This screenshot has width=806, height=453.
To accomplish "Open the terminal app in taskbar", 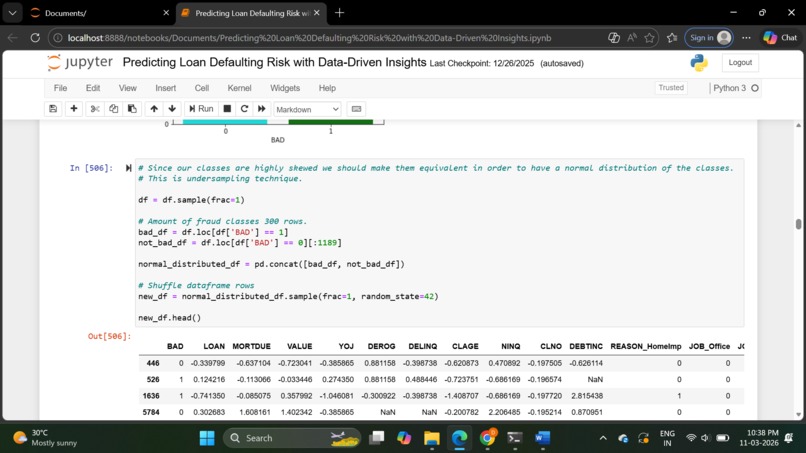I will click(x=515, y=438).
